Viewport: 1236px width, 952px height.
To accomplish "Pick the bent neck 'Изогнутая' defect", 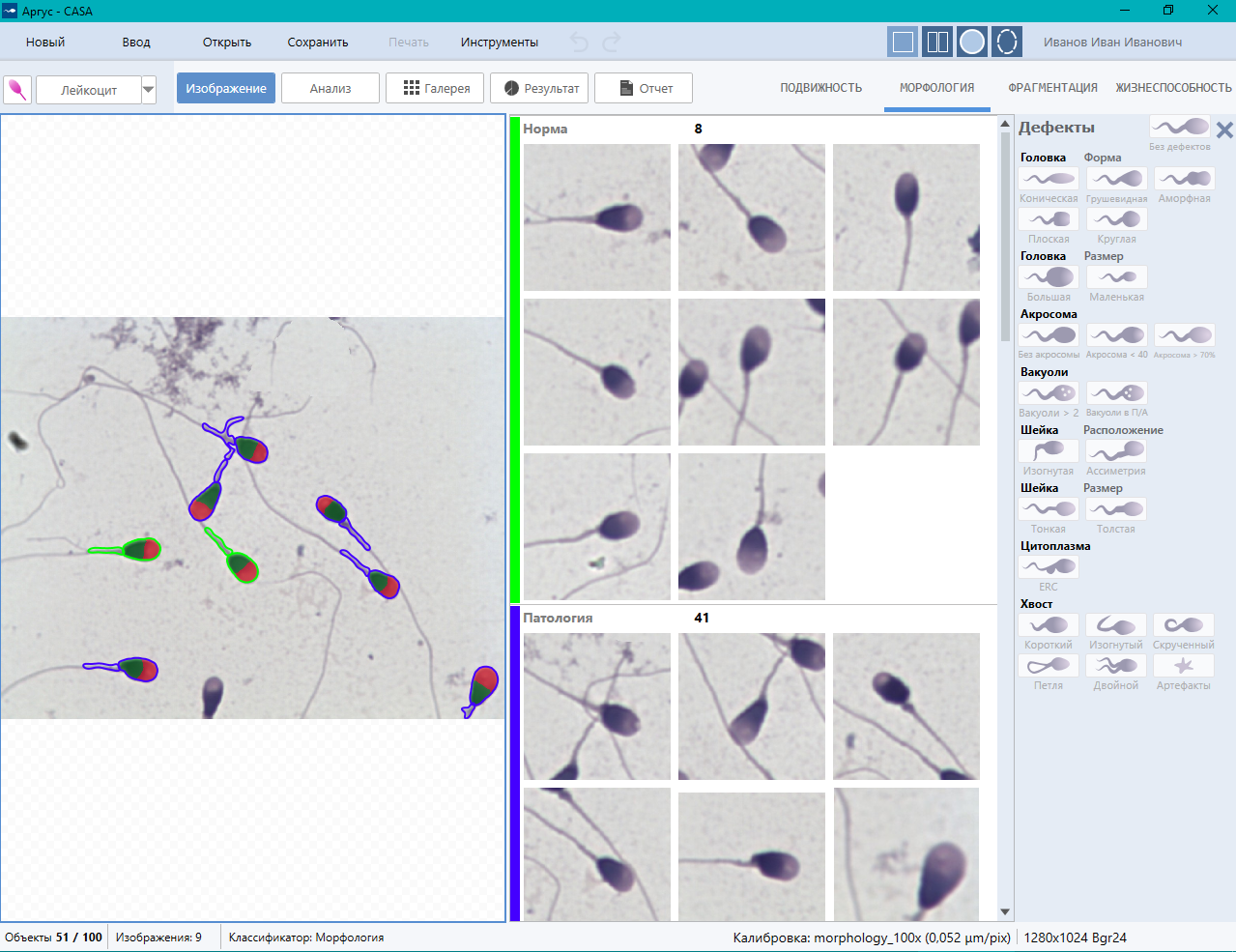I will pos(1049,451).
